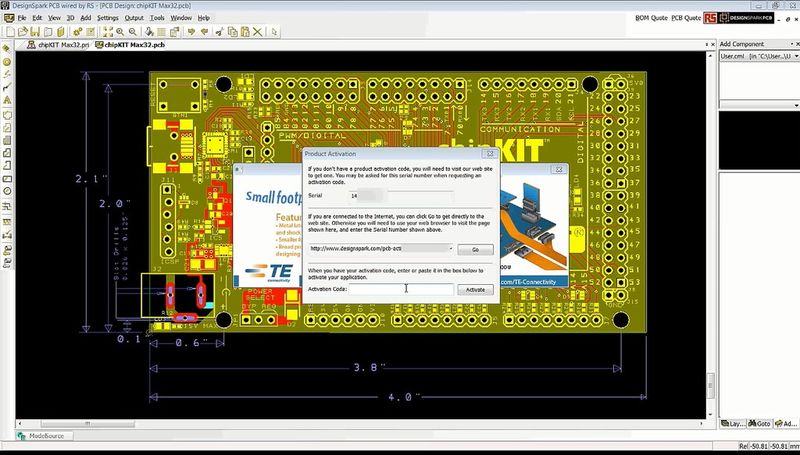Click the Open file toolbar icon

pos(23,32)
